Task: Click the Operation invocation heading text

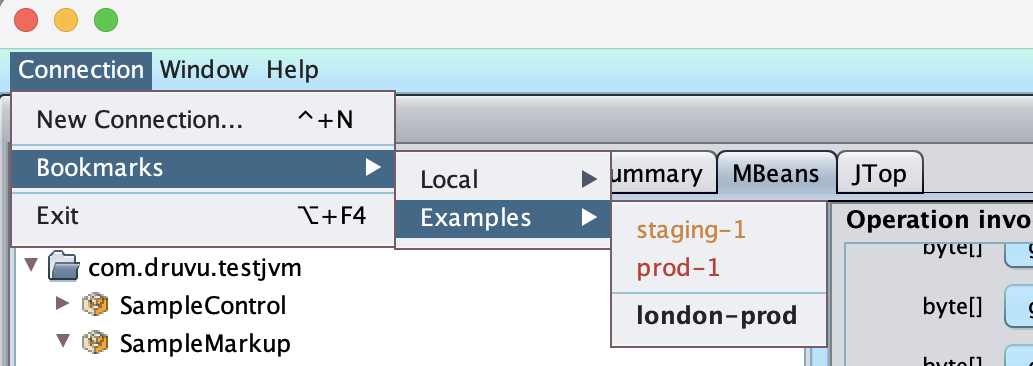Action: [x=939, y=221]
